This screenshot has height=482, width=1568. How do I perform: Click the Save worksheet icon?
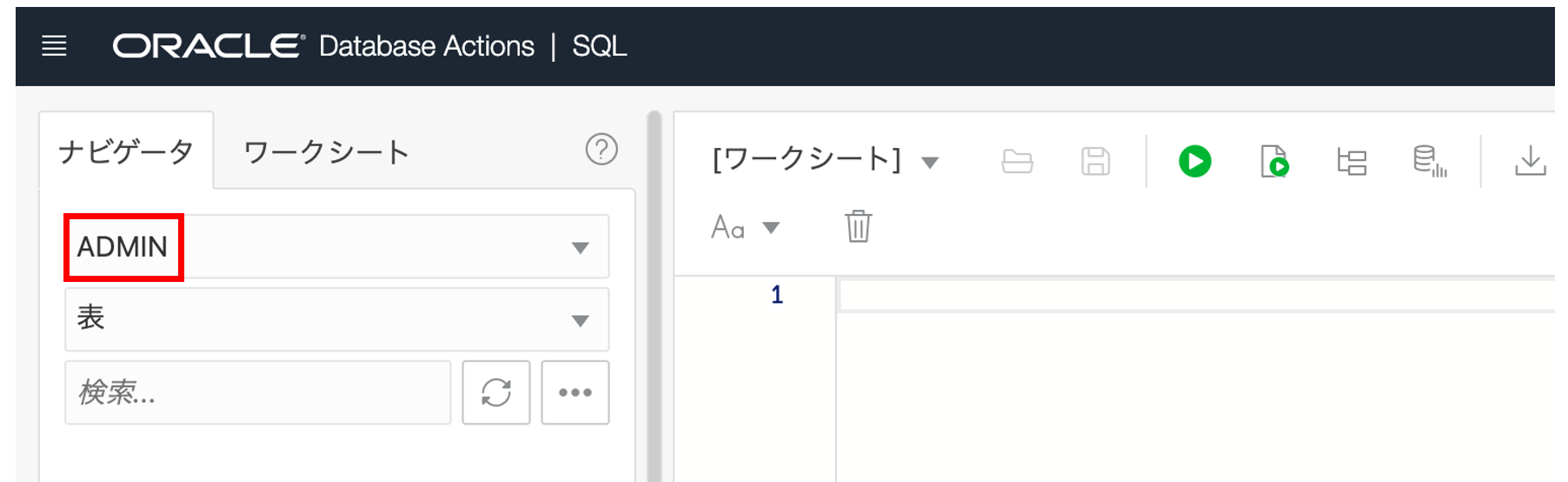[x=1095, y=162]
